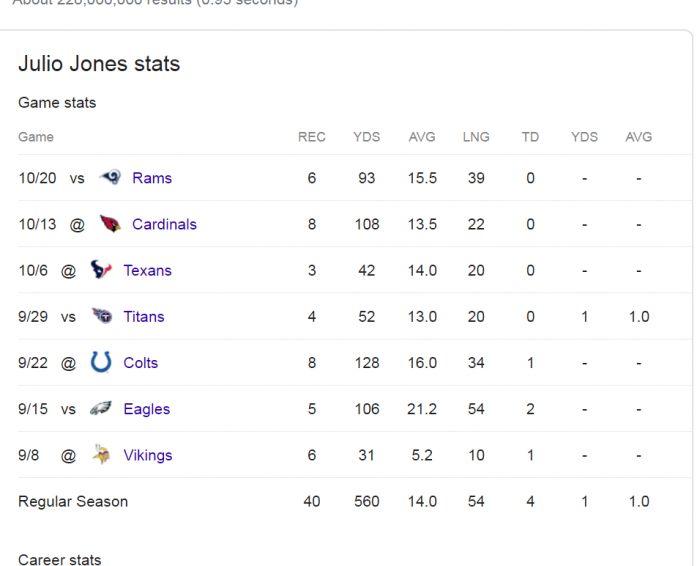This screenshot has height=566, width=700.
Task: Open the Cardinals team link
Action: point(164,224)
